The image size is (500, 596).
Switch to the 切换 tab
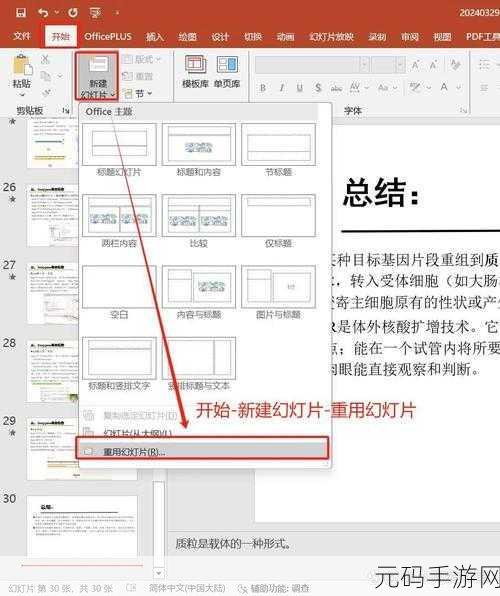click(x=253, y=37)
